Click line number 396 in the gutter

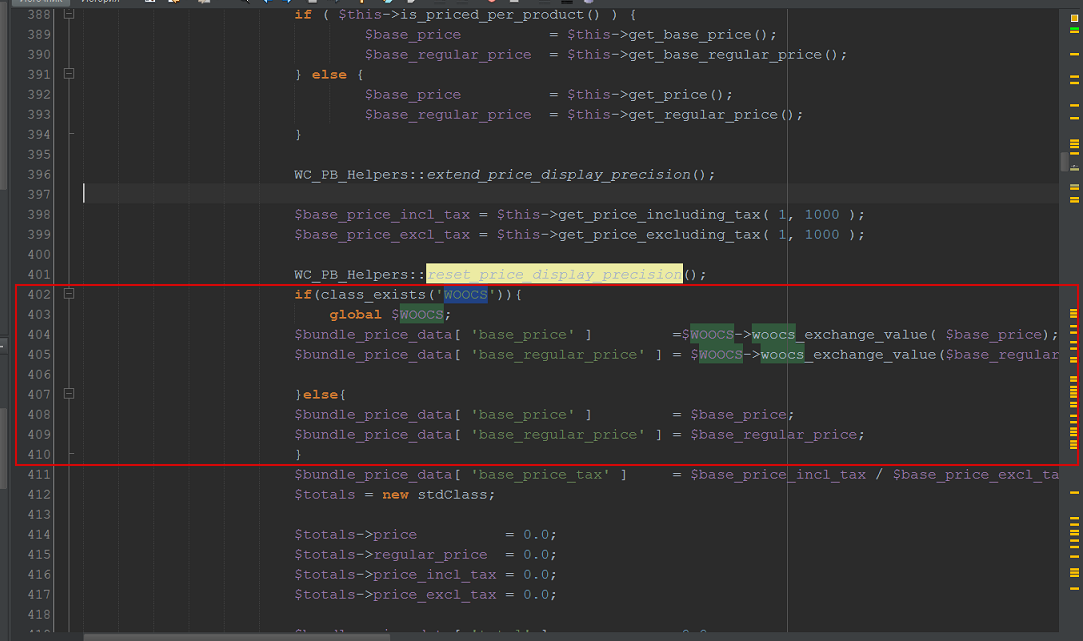click(x=39, y=175)
